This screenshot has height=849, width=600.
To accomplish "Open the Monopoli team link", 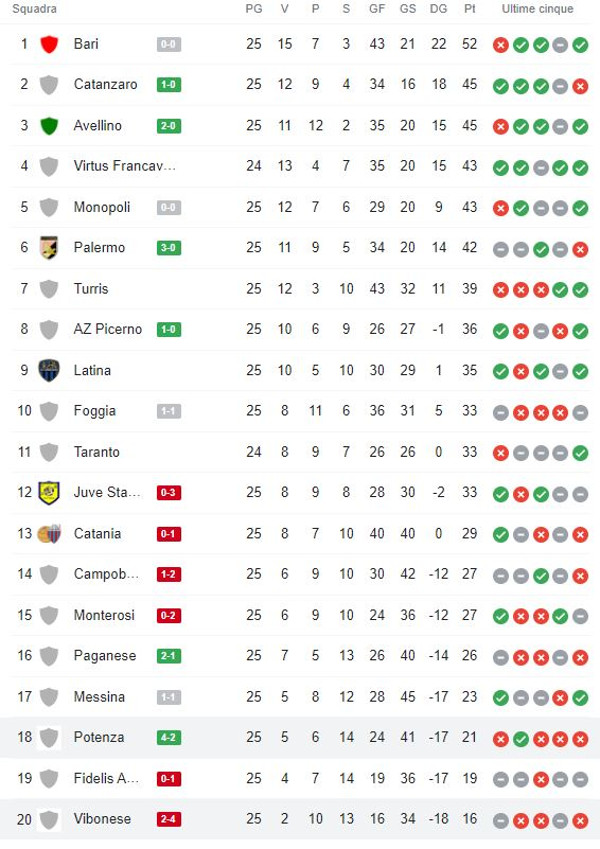I will 102,207.
